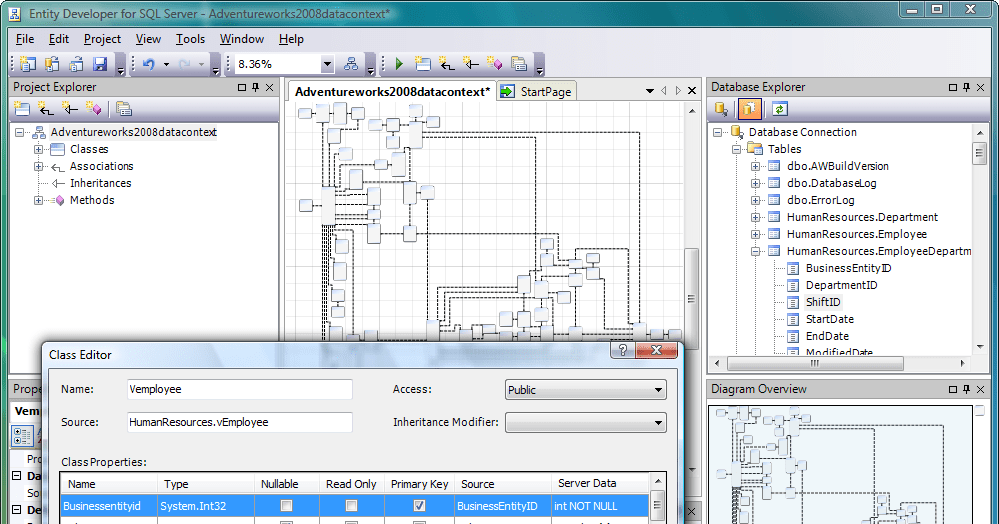Enable Read Only for the Businessentityid row
Screen dimensions: 999x524
point(351,506)
